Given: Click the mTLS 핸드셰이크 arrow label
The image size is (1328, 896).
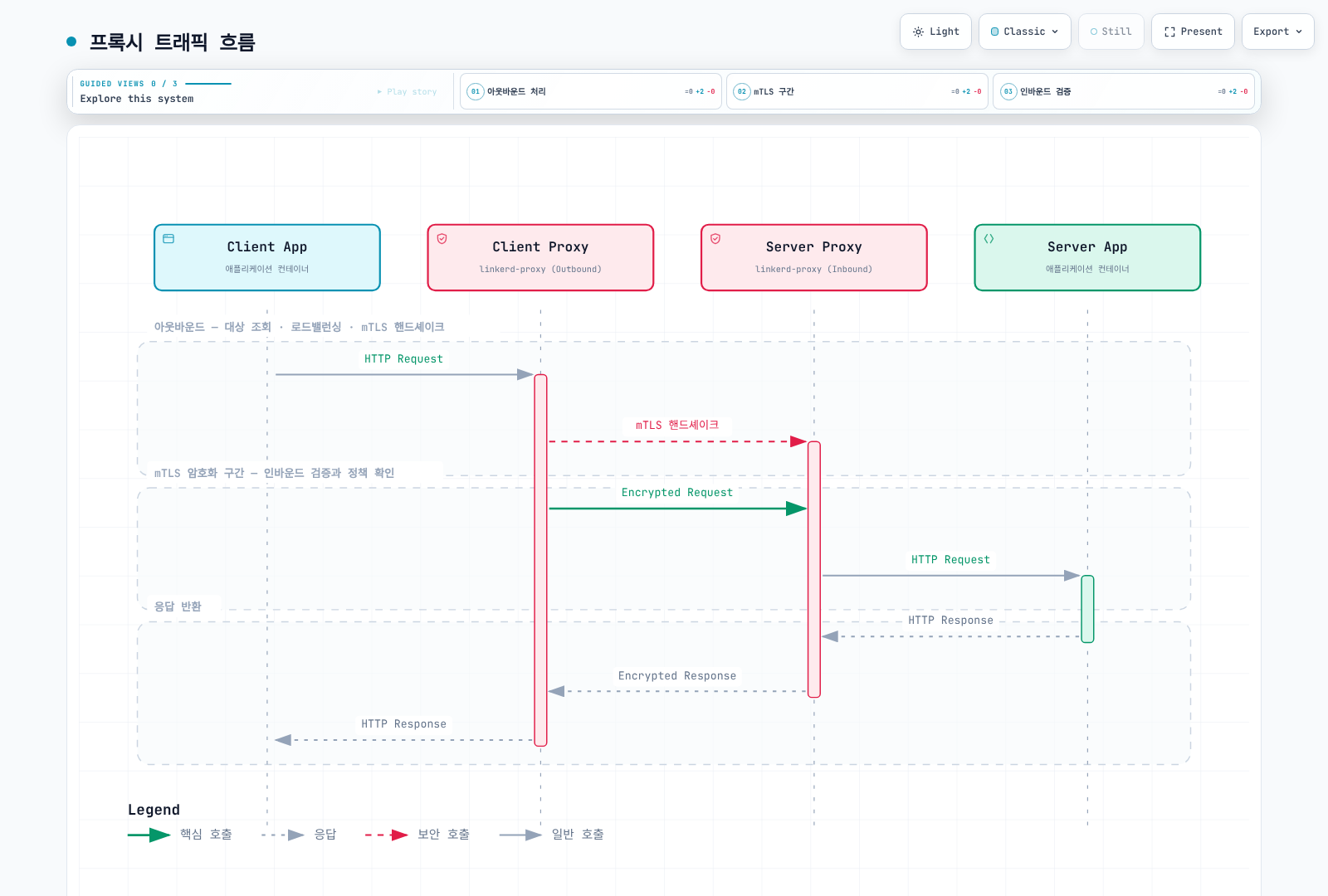Looking at the screenshot, I should (677, 425).
